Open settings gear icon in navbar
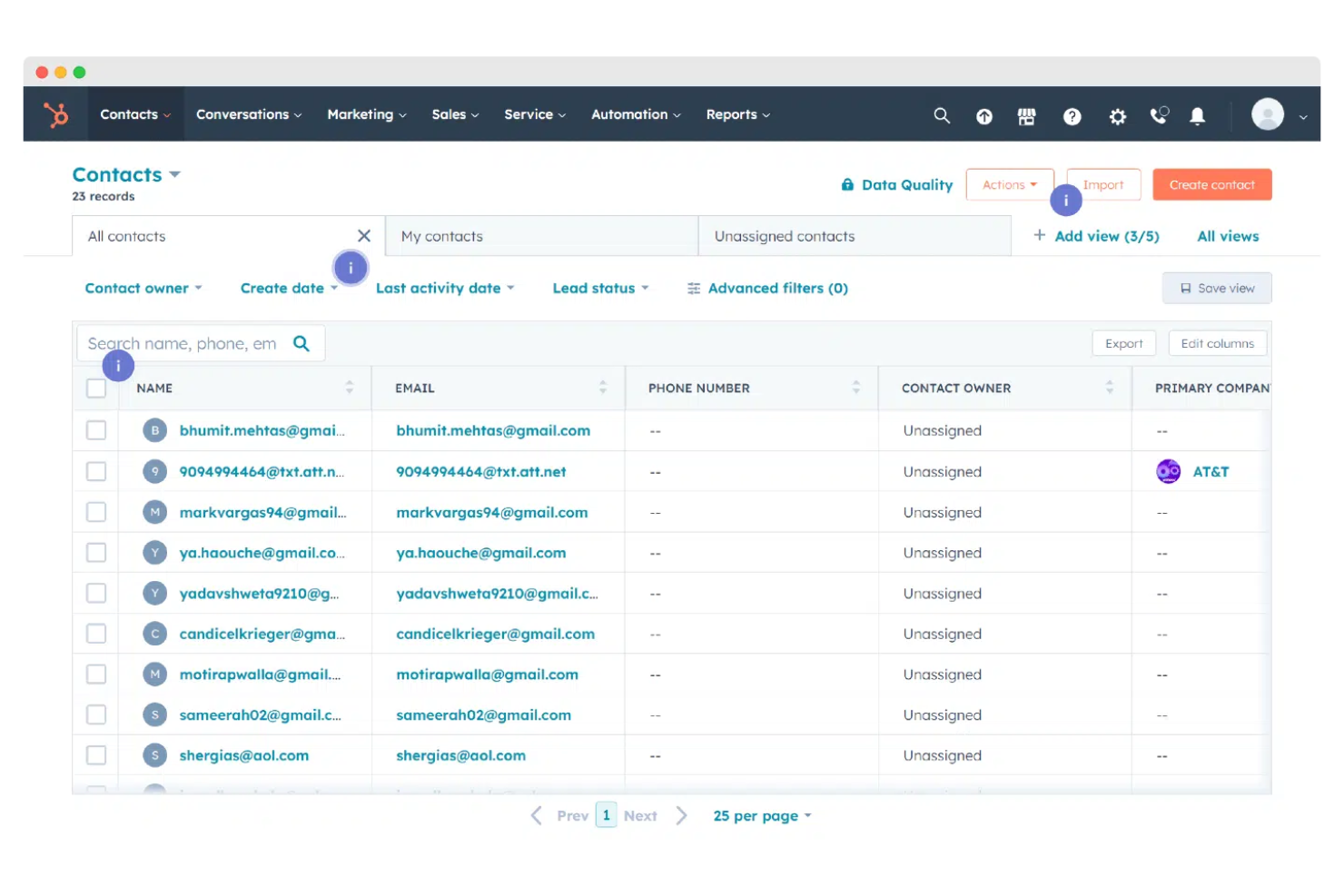The image size is (1344, 896). (x=1118, y=116)
